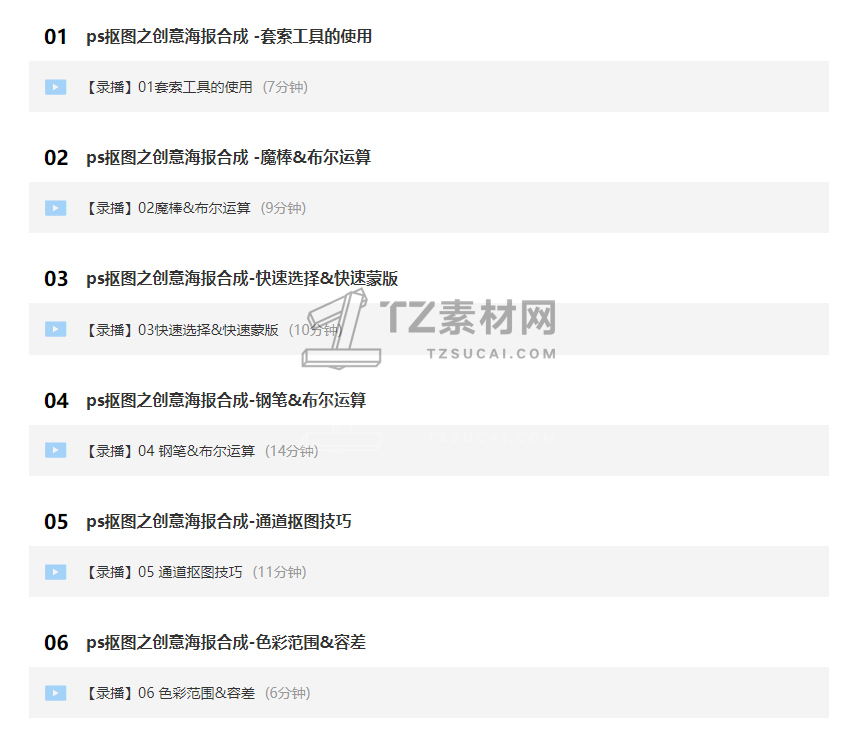The image size is (858, 745).
Task: Click the duration (6分钟)
Action: click(x=288, y=693)
